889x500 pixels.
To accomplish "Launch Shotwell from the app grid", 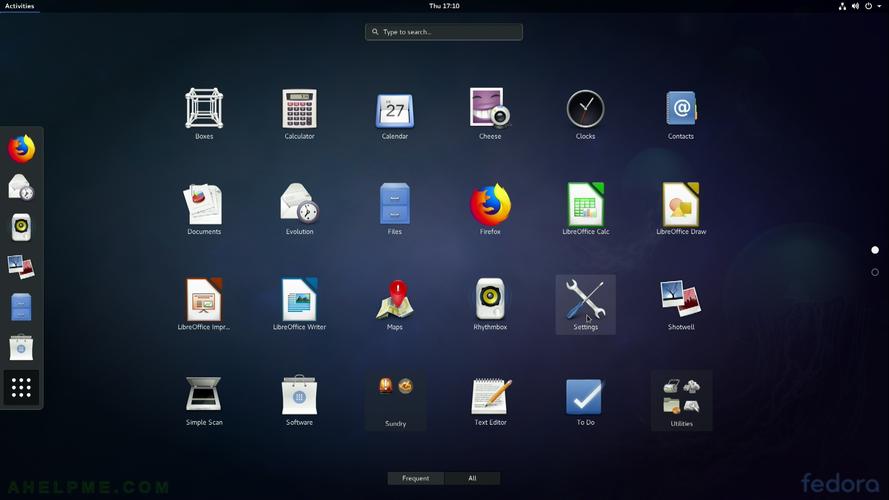I will pos(680,304).
